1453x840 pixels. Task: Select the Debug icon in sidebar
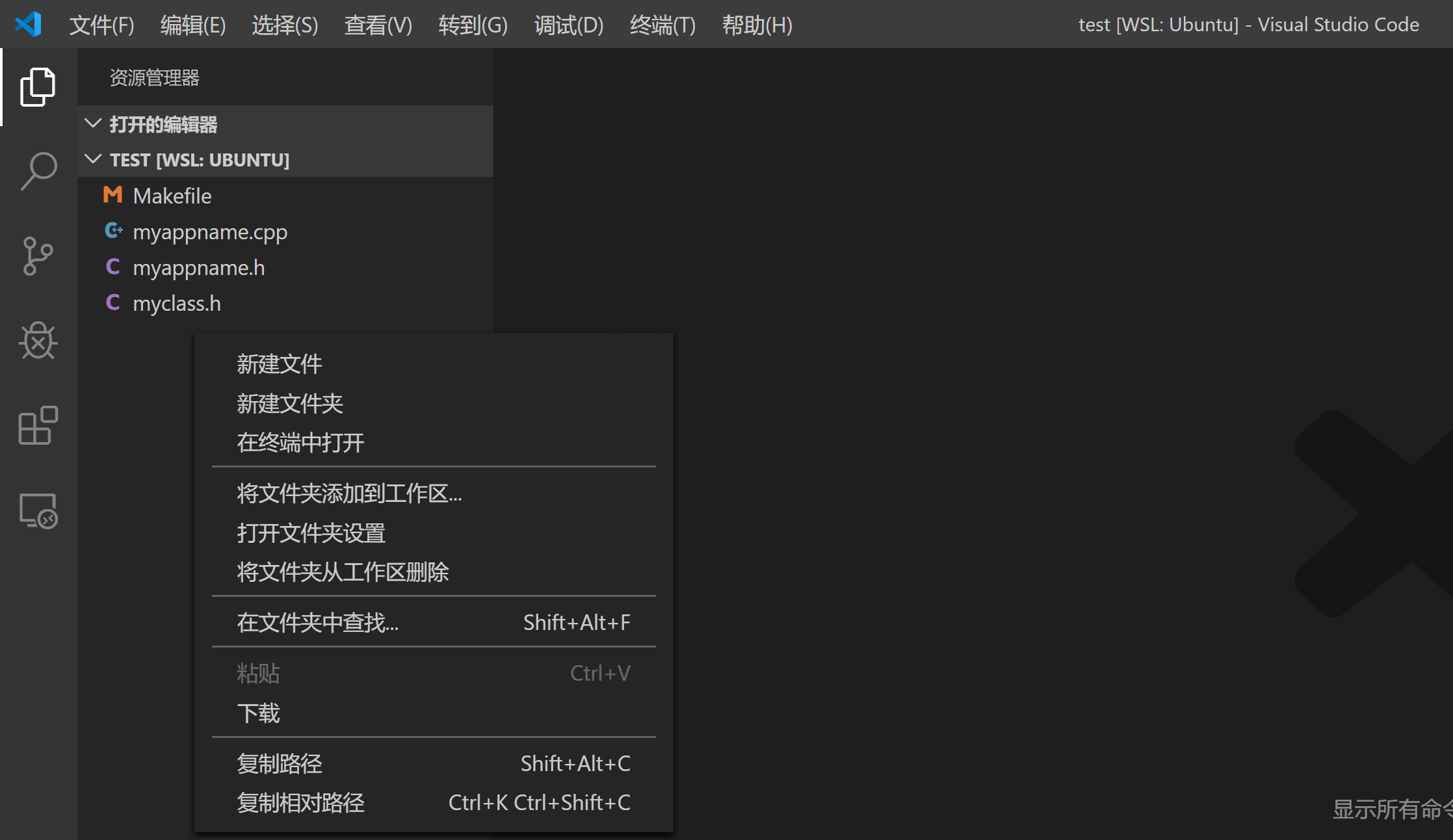tap(37, 341)
